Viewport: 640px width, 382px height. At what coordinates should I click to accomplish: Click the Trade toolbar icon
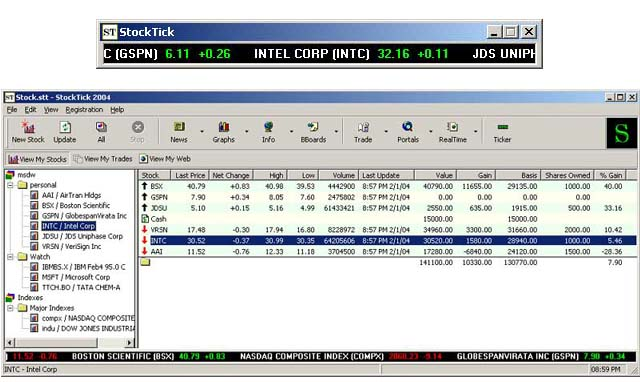click(x=363, y=127)
